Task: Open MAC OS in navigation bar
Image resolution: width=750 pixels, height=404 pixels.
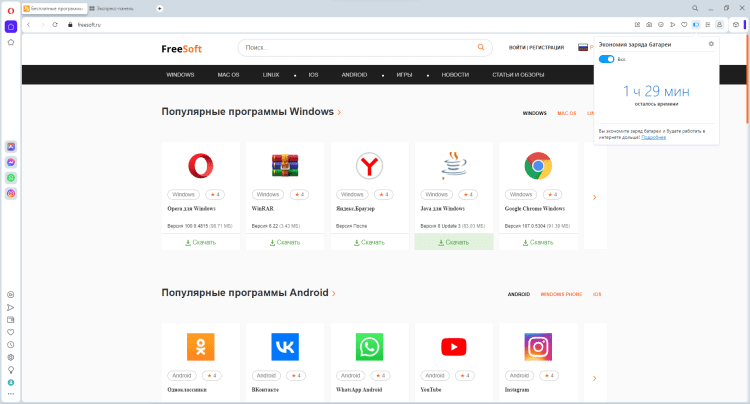Action: click(x=228, y=75)
